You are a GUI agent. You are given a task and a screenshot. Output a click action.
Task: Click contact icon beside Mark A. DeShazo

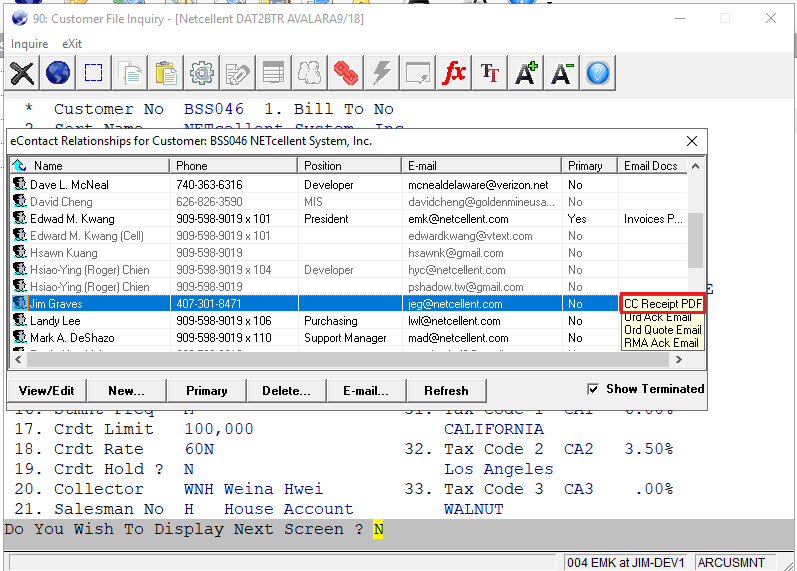[x=20, y=337]
